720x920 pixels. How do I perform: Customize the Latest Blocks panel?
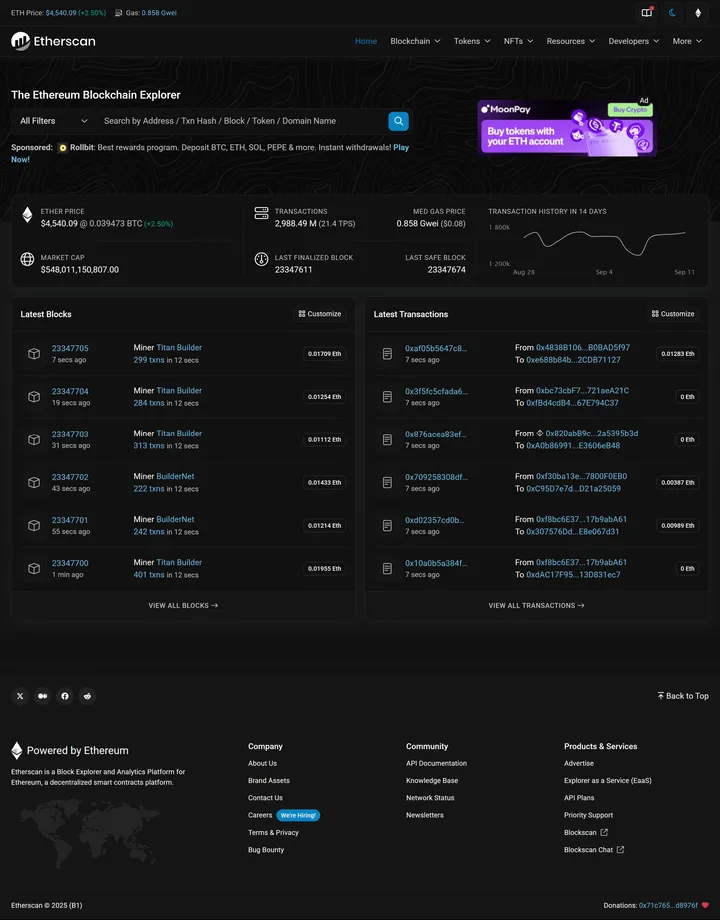click(x=320, y=314)
